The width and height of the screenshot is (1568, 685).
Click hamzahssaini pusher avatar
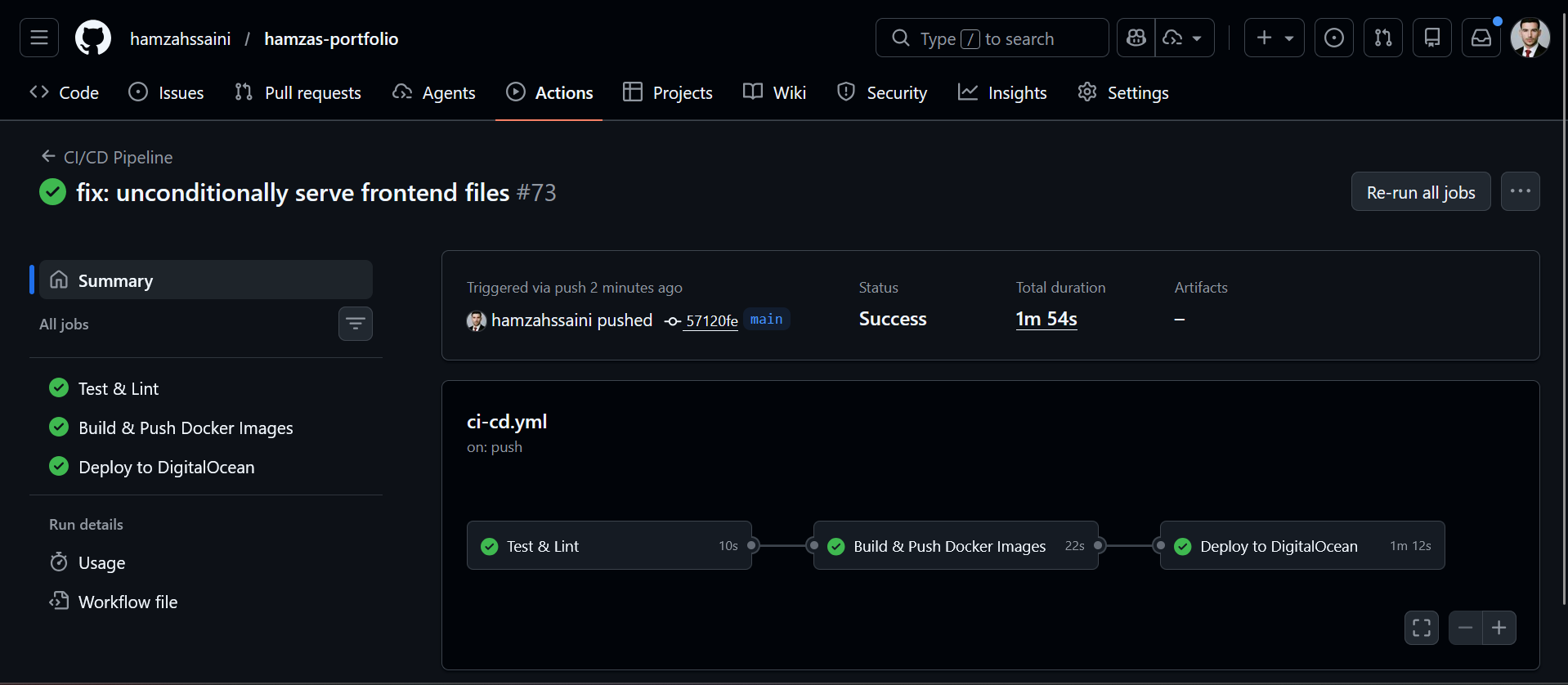point(477,320)
